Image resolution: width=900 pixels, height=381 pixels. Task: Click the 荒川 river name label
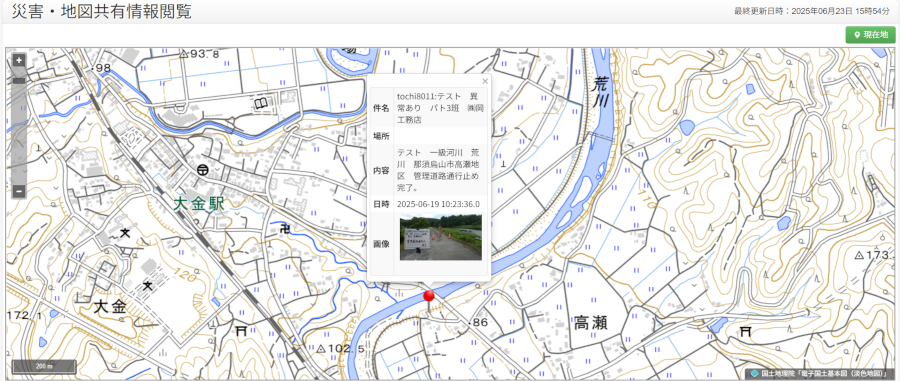[601, 92]
